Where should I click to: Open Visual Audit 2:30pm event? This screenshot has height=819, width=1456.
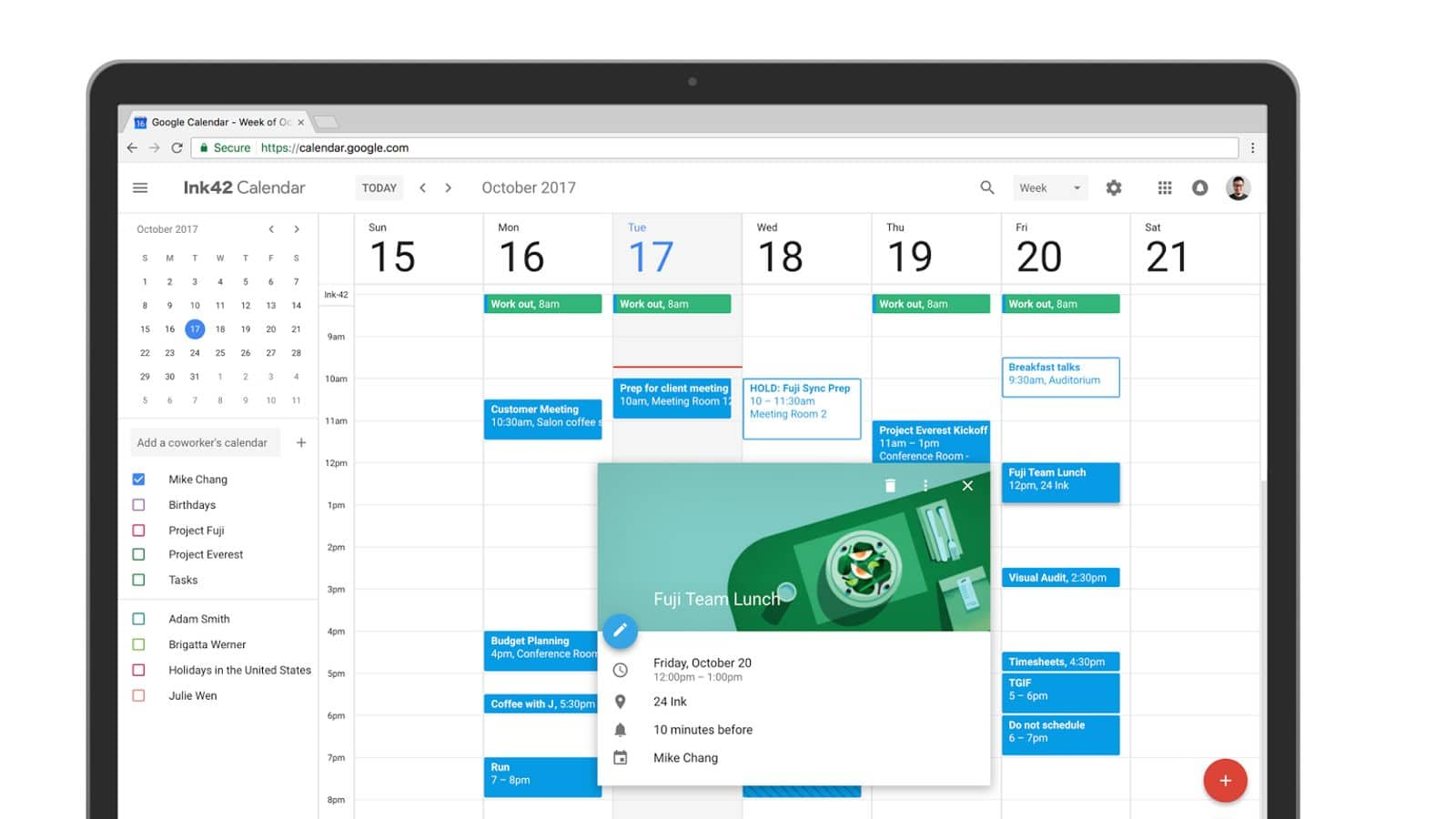(x=1060, y=578)
